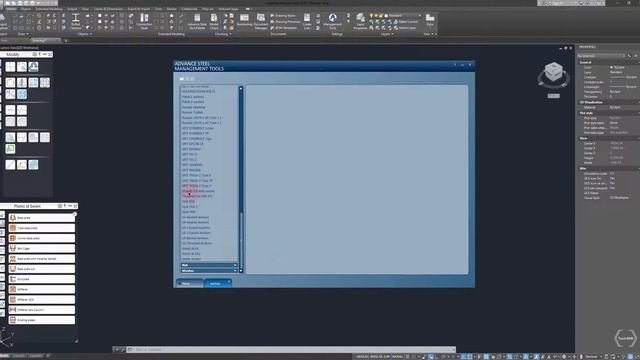Viewport: 640px width, 360px height.
Task: Select the Stiffener UCS tool
Action: click(x=42, y=300)
